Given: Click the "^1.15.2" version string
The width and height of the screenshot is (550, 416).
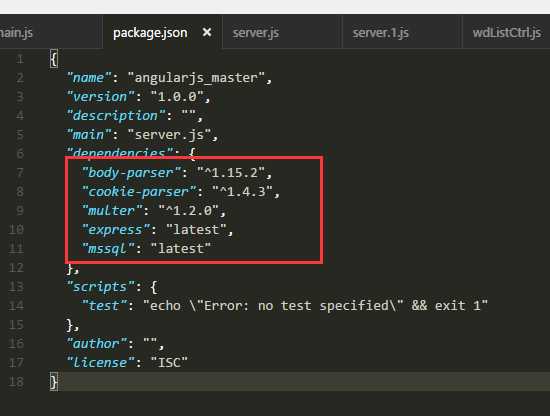Looking at the screenshot, I should point(231,173).
